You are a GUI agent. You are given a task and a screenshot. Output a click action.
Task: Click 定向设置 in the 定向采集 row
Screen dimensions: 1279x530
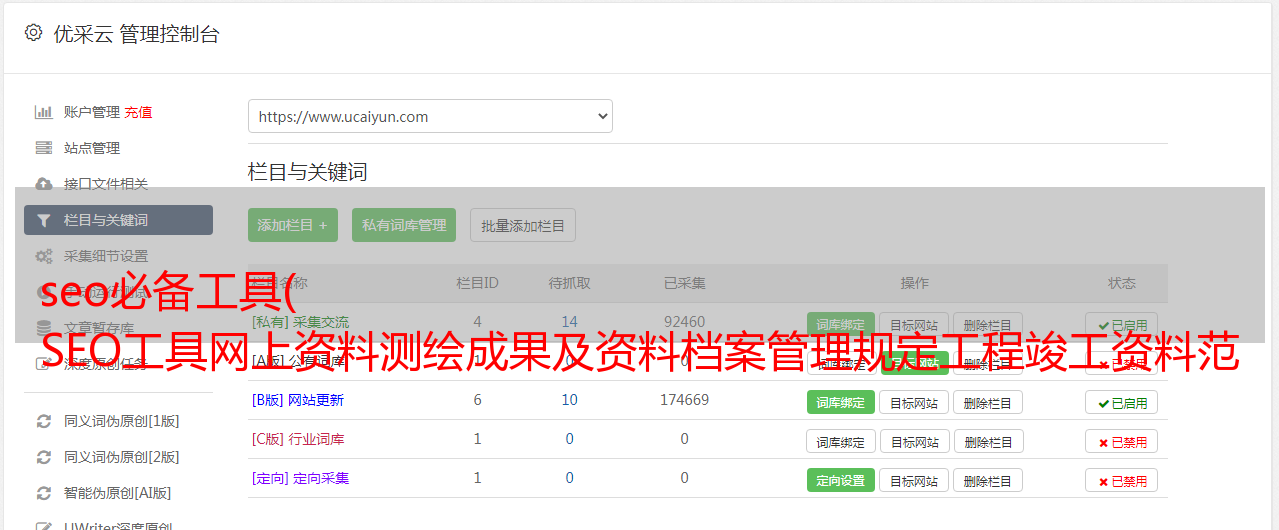[840, 480]
